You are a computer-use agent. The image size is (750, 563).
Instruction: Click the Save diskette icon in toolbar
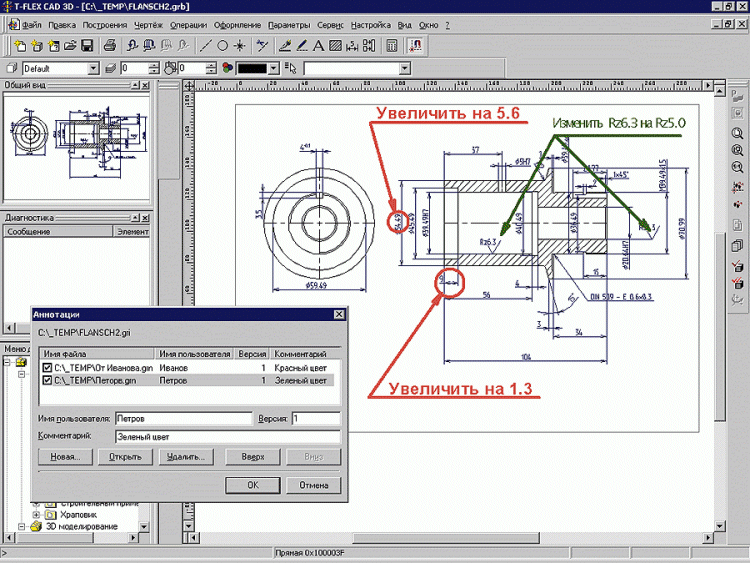87,46
